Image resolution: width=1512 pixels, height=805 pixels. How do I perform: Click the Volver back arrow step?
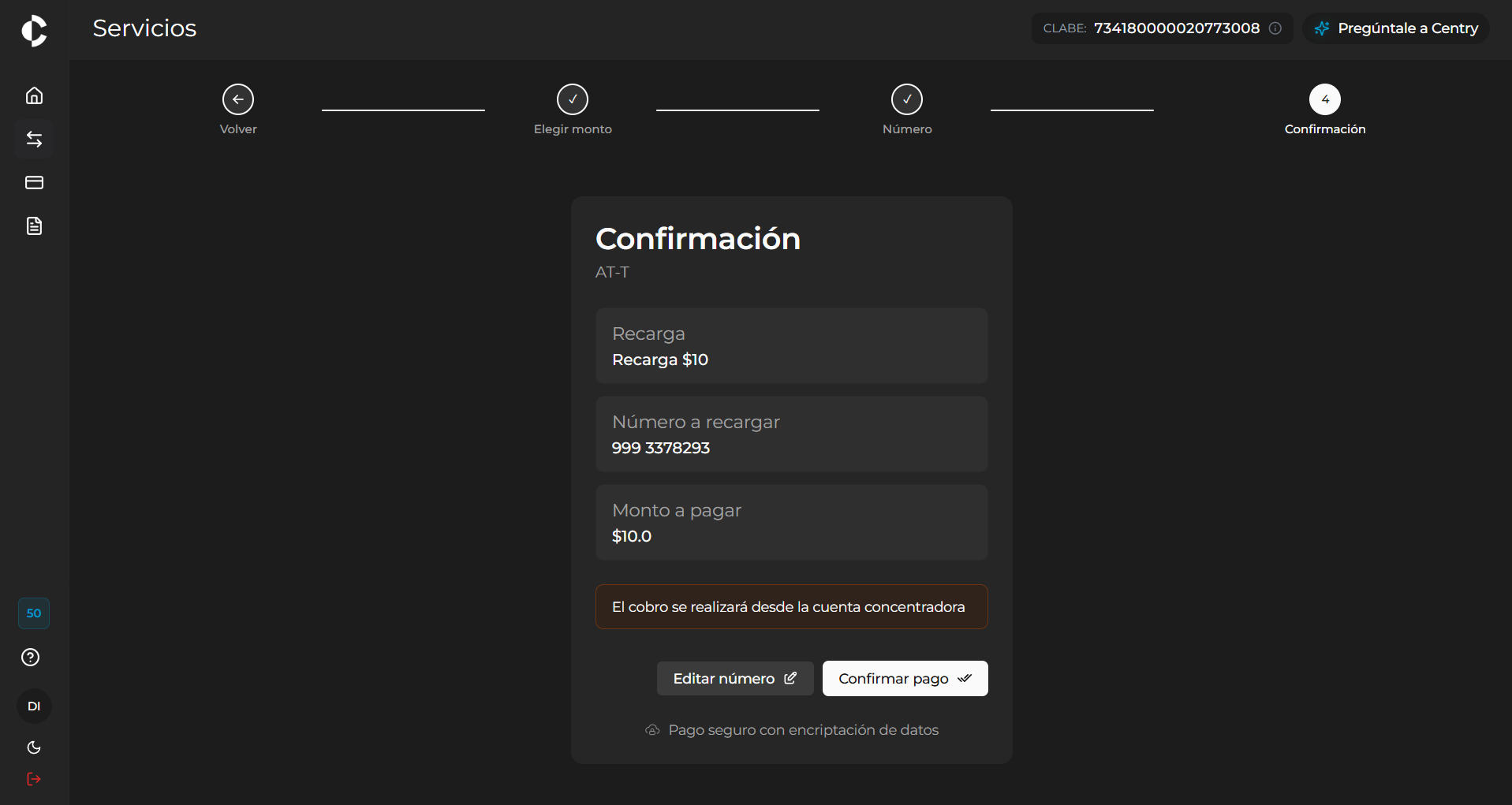point(238,99)
